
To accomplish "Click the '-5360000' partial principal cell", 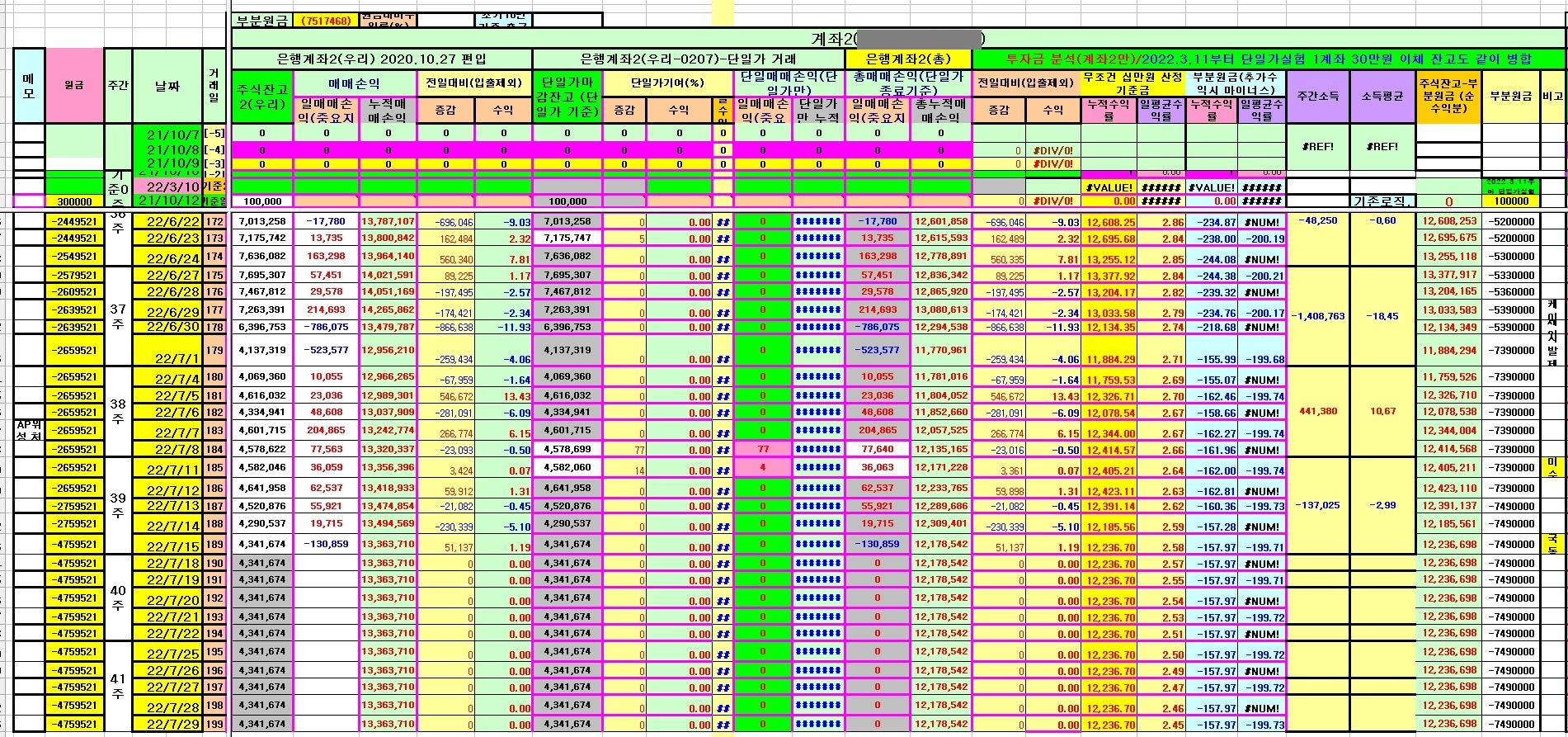I will [x=1511, y=292].
